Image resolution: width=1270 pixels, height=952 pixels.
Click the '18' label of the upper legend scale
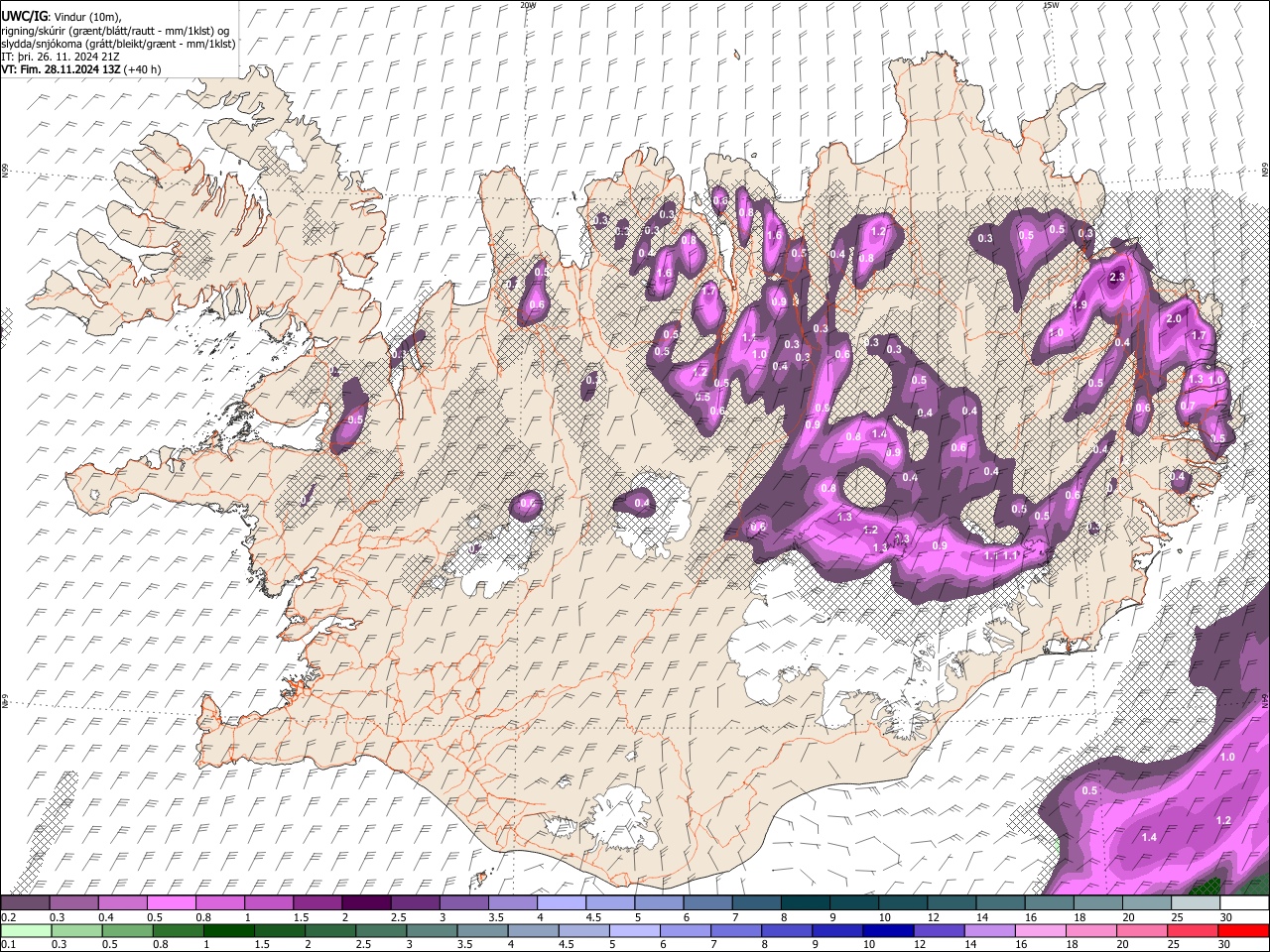point(1079,917)
